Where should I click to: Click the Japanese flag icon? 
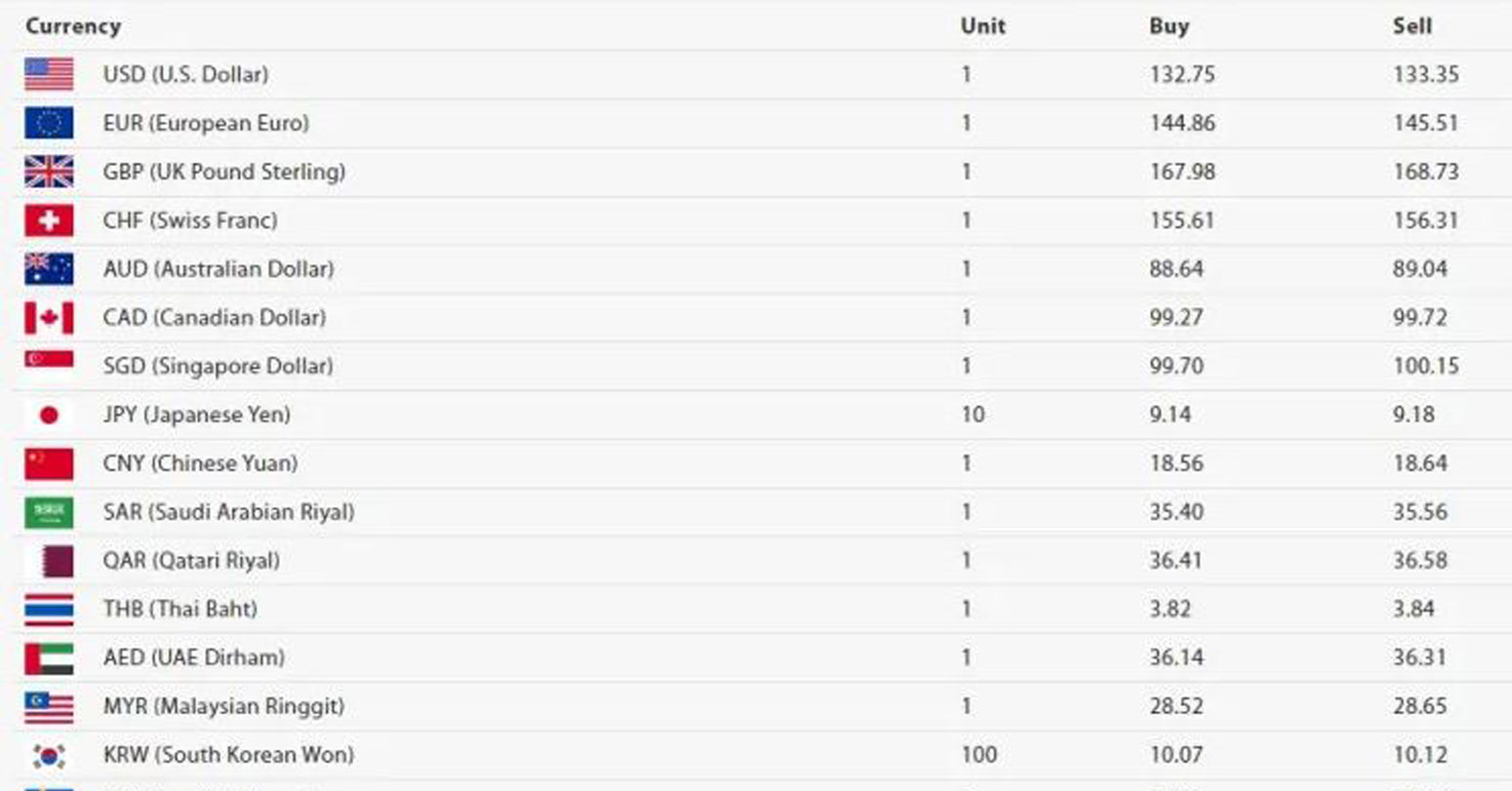click(x=49, y=415)
